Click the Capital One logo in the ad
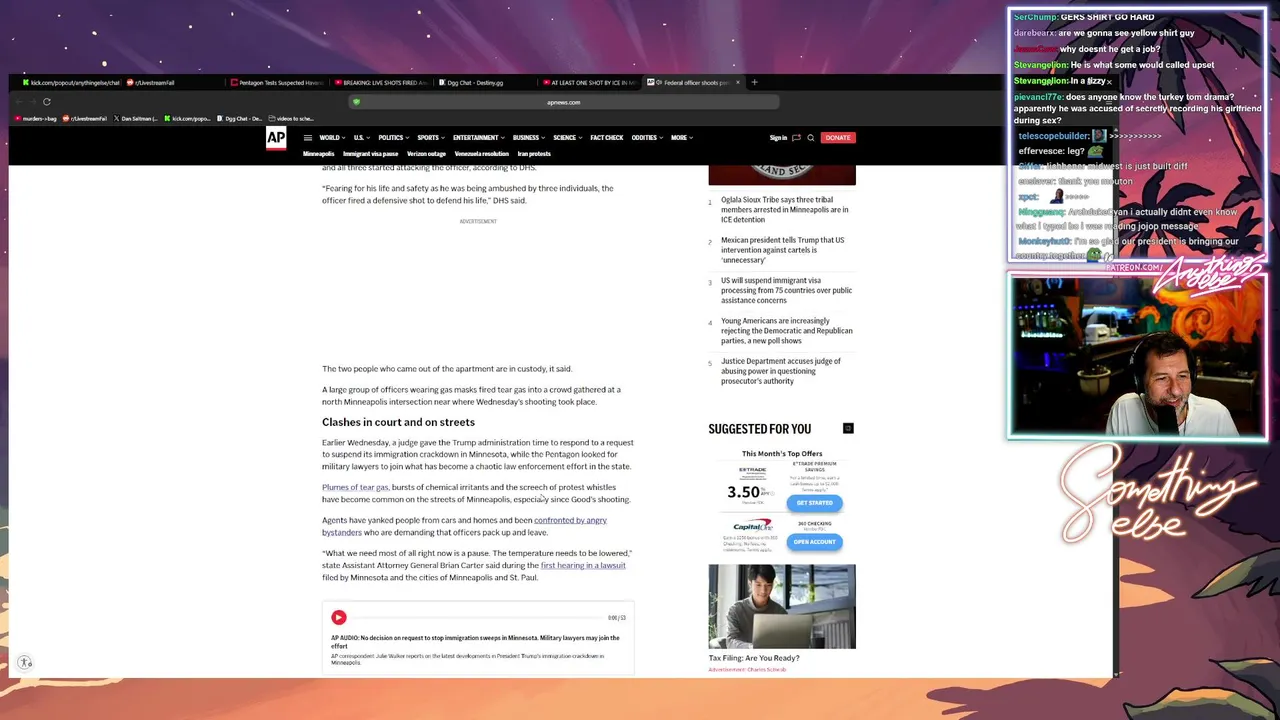1280x720 pixels. (x=752, y=525)
